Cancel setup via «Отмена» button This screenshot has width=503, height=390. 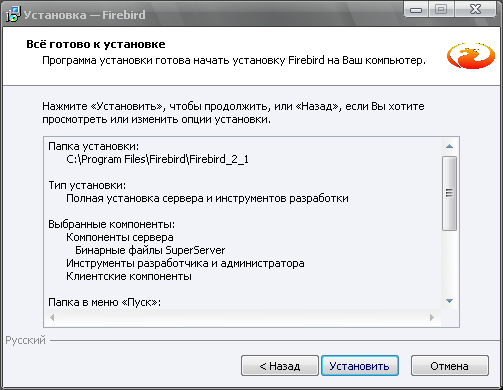coord(450,366)
